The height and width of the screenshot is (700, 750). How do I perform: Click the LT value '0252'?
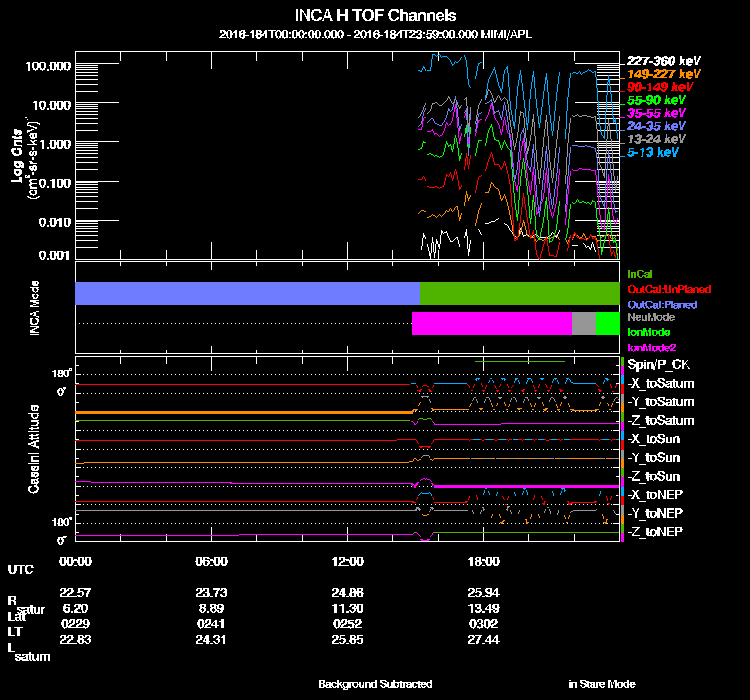click(348, 624)
